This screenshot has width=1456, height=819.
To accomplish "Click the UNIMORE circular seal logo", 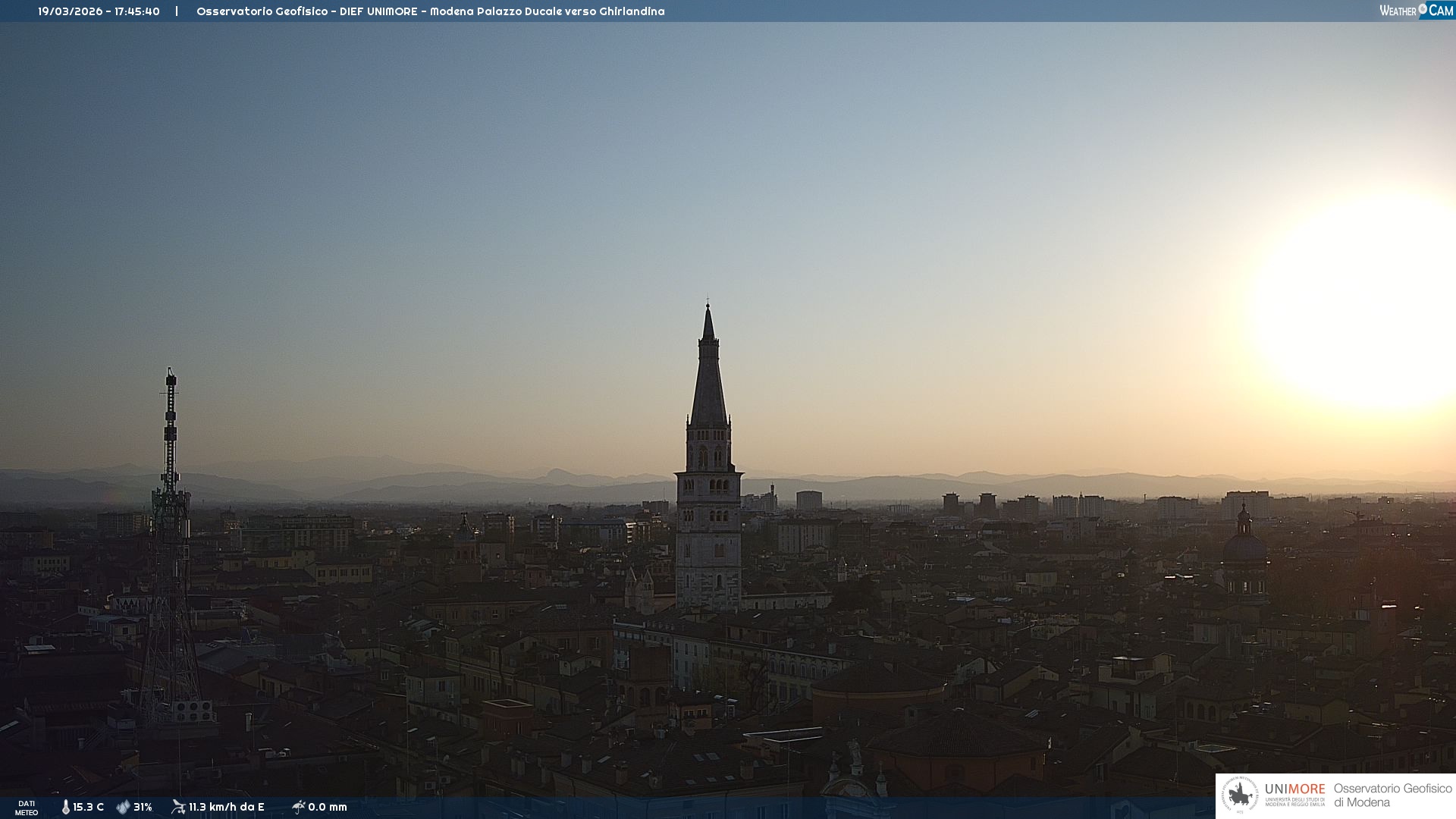I will tap(1240, 795).
